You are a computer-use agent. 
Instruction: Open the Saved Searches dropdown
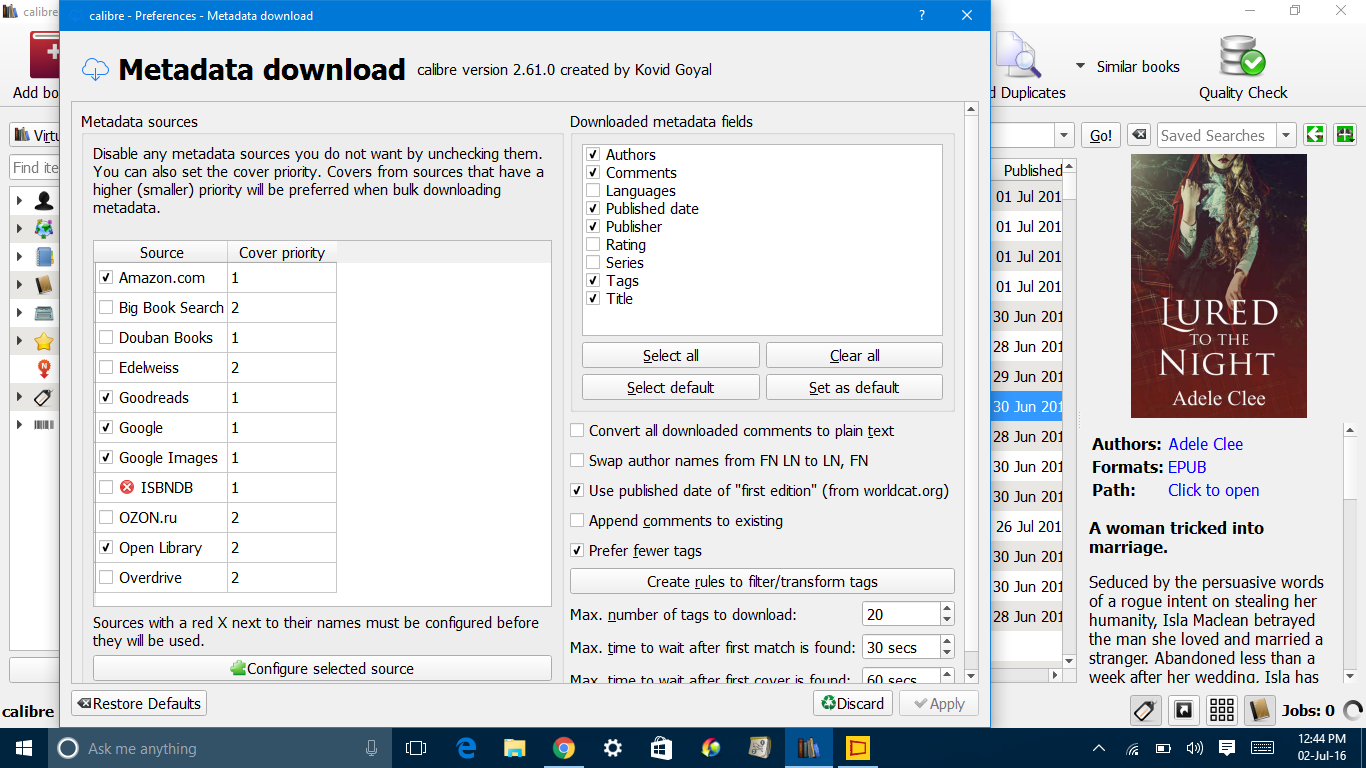point(1286,135)
